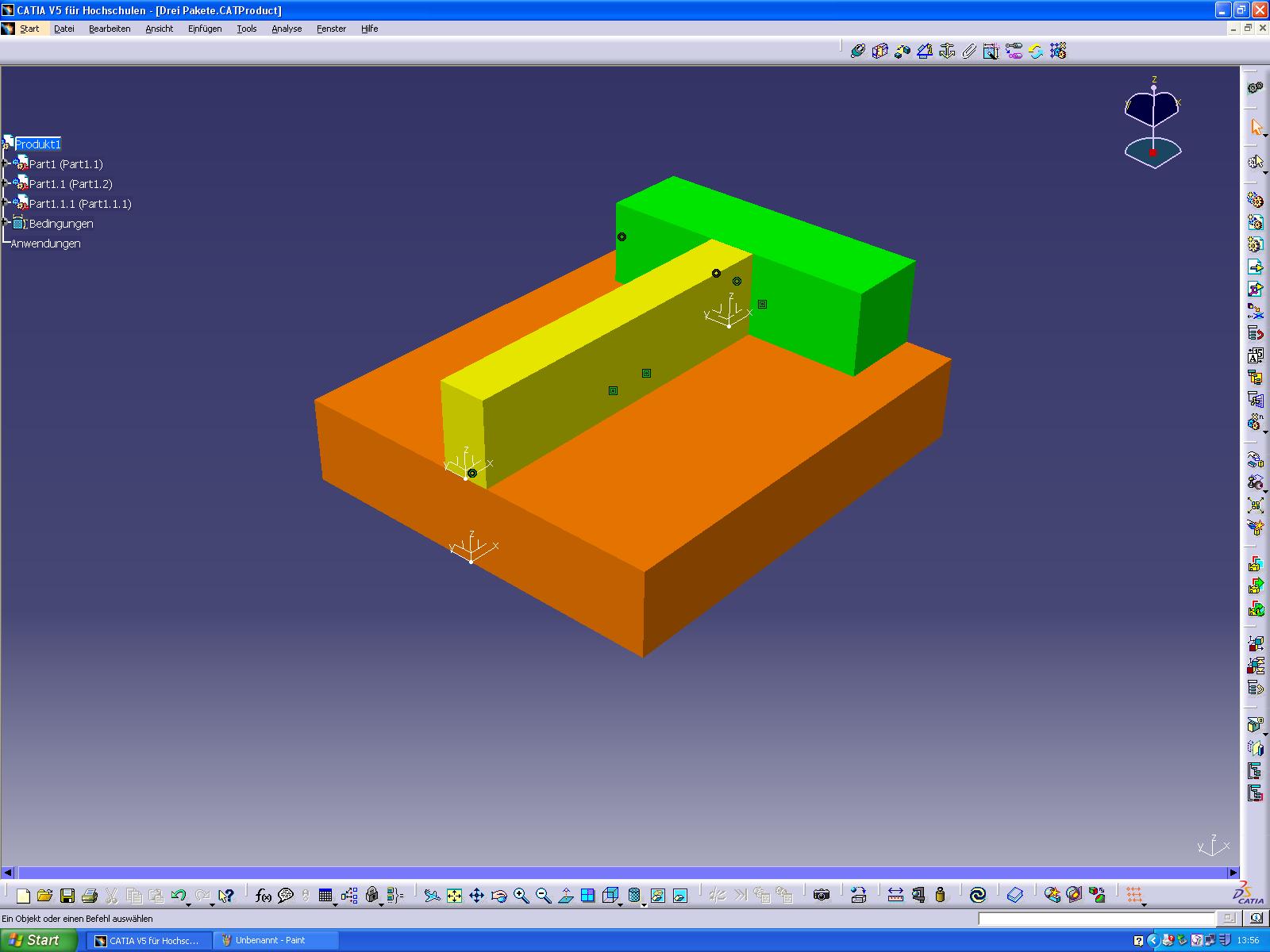Click the Multi-View create icon
Image resolution: width=1270 pixels, height=952 pixels.
[x=587, y=896]
